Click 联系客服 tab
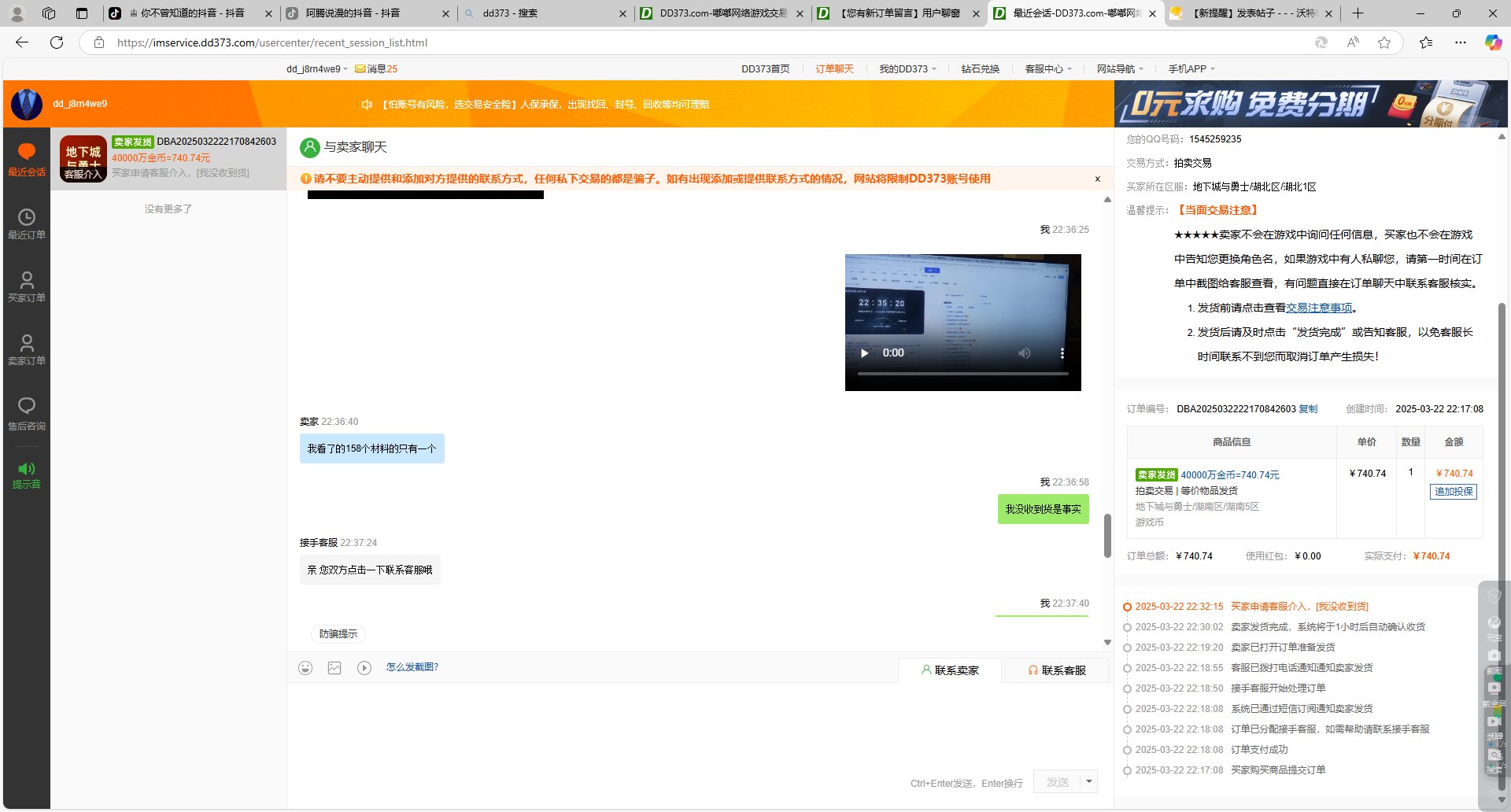1511x812 pixels. click(x=1057, y=670)
